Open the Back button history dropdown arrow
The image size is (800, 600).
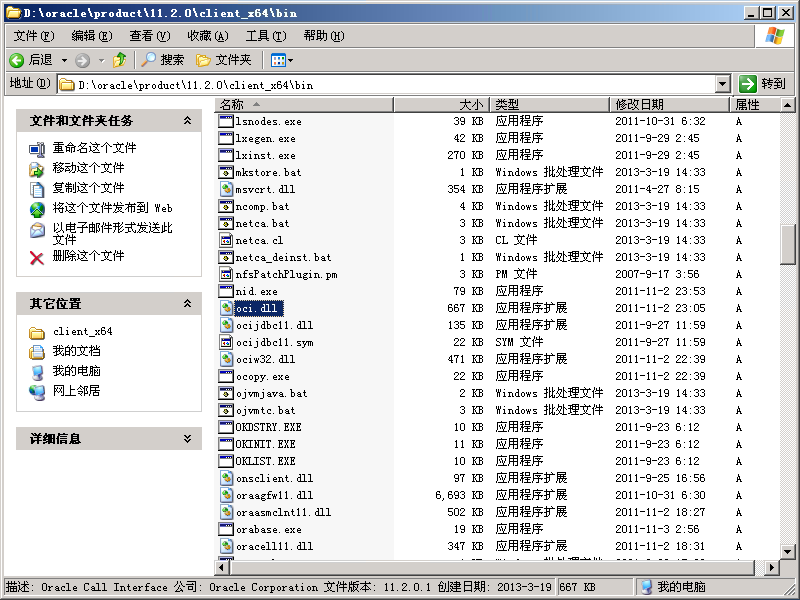click(64, 60)
